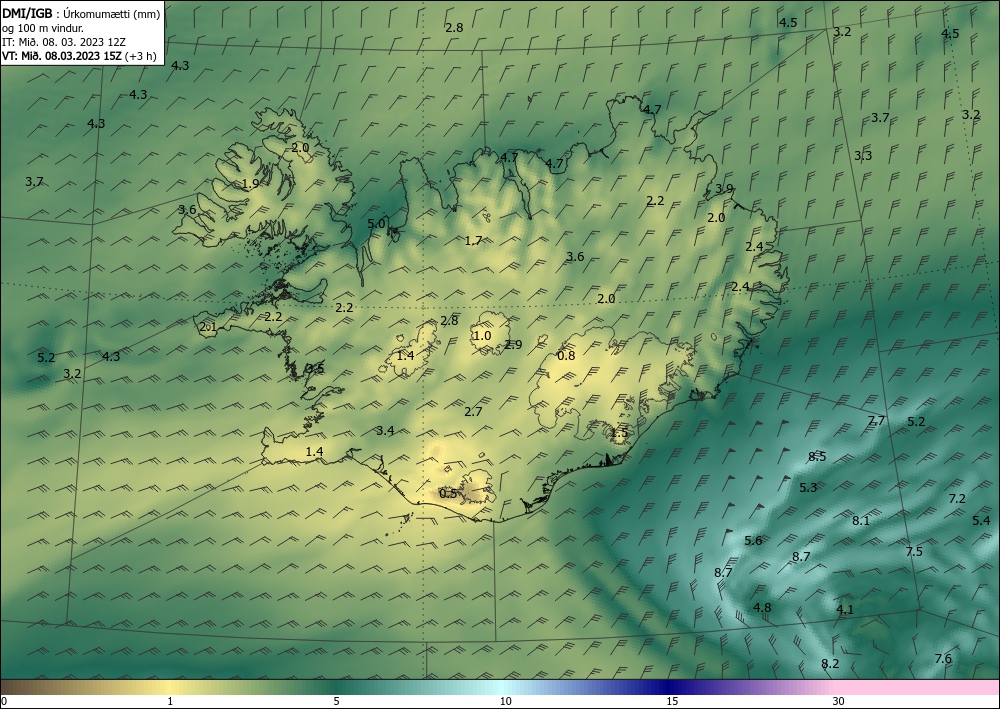Viewport: 1000px width, 709px height.
Task: Click the 5.0 precipitable water value
Action: pos(376,224)
